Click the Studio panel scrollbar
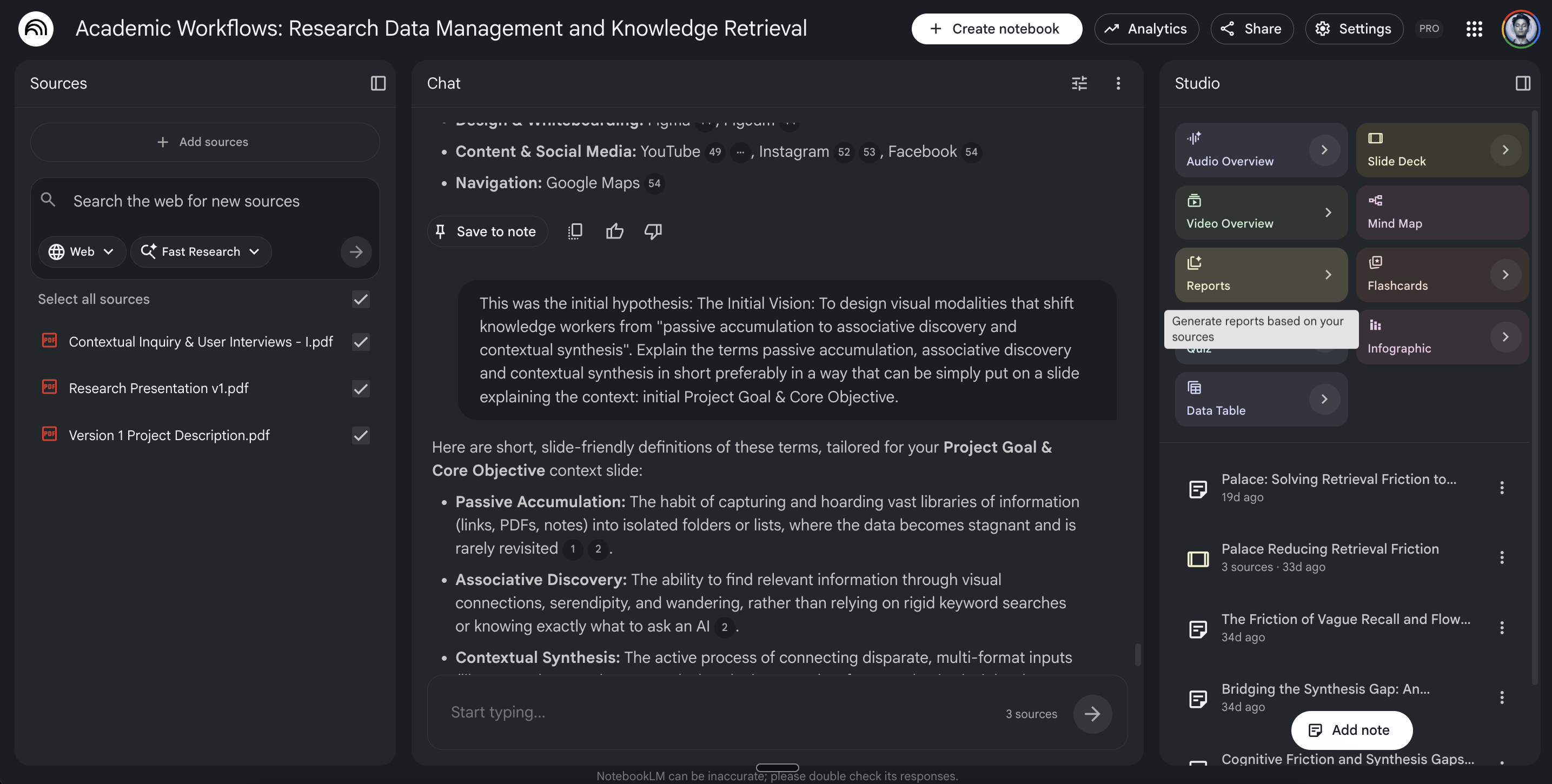The height and width of the screenshot is (784, 1552). (x=1535, y=398)
